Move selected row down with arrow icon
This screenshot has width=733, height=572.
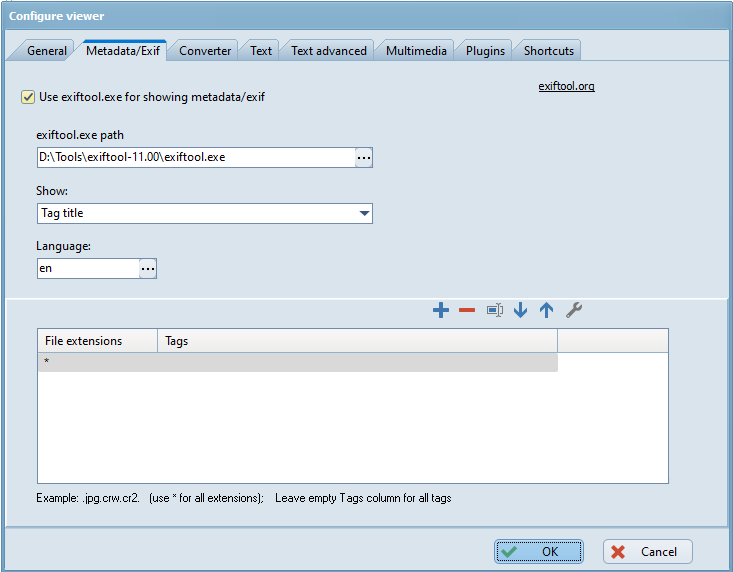tap(520, 310)
